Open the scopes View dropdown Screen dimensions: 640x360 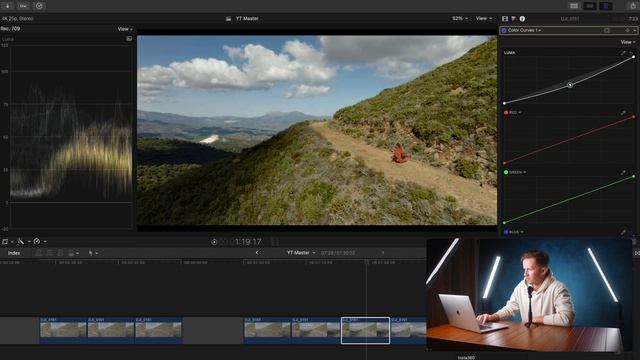tap(125, 29)
